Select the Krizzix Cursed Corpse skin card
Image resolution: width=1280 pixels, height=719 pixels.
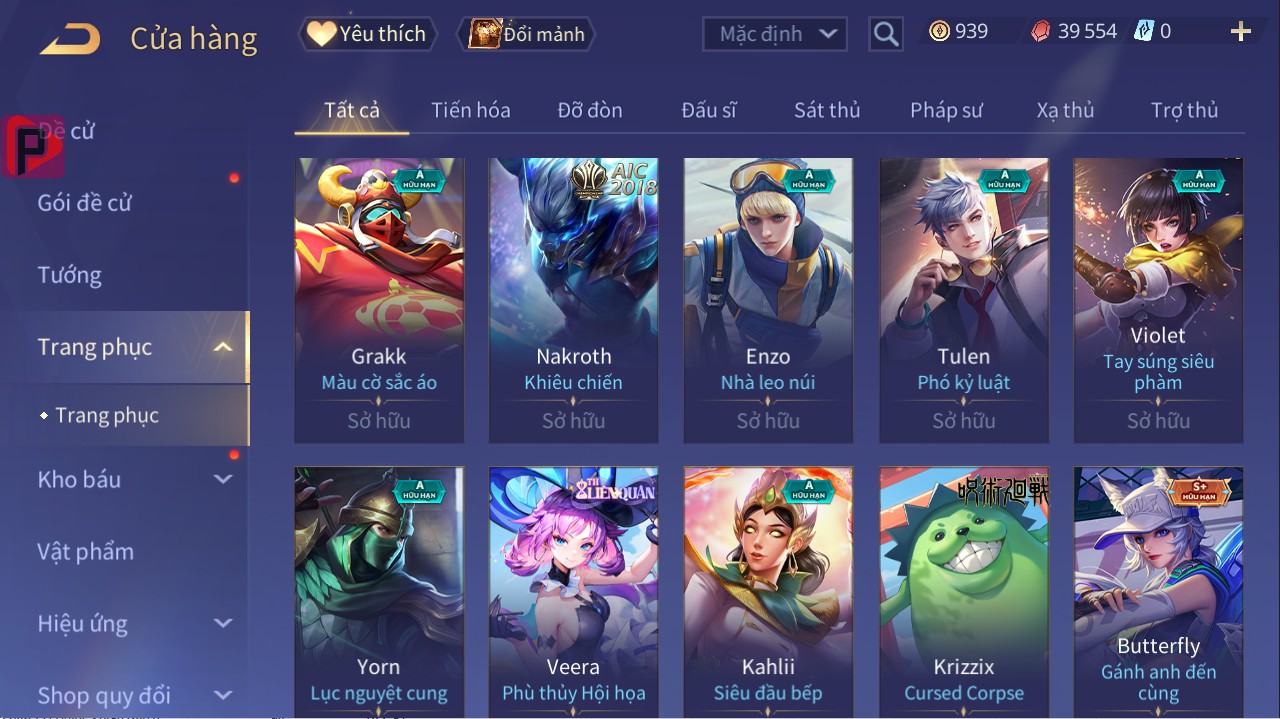pyautogui.click(x=964, y=592)
